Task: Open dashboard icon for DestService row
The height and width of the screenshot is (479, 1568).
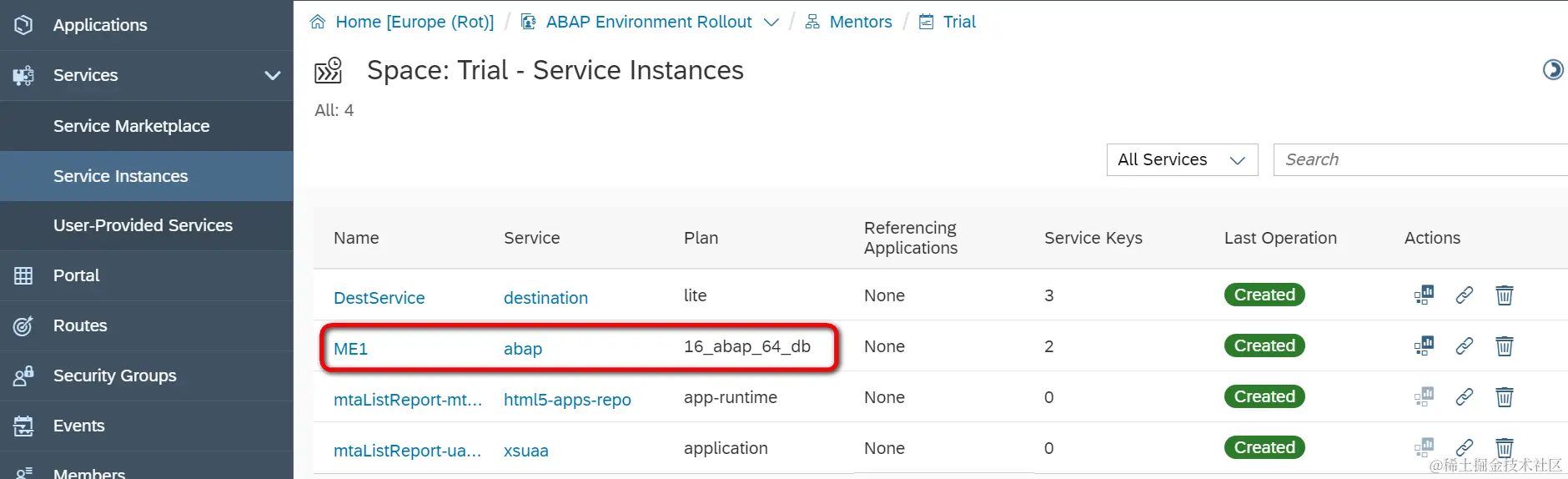Action: click(1424, 295)
